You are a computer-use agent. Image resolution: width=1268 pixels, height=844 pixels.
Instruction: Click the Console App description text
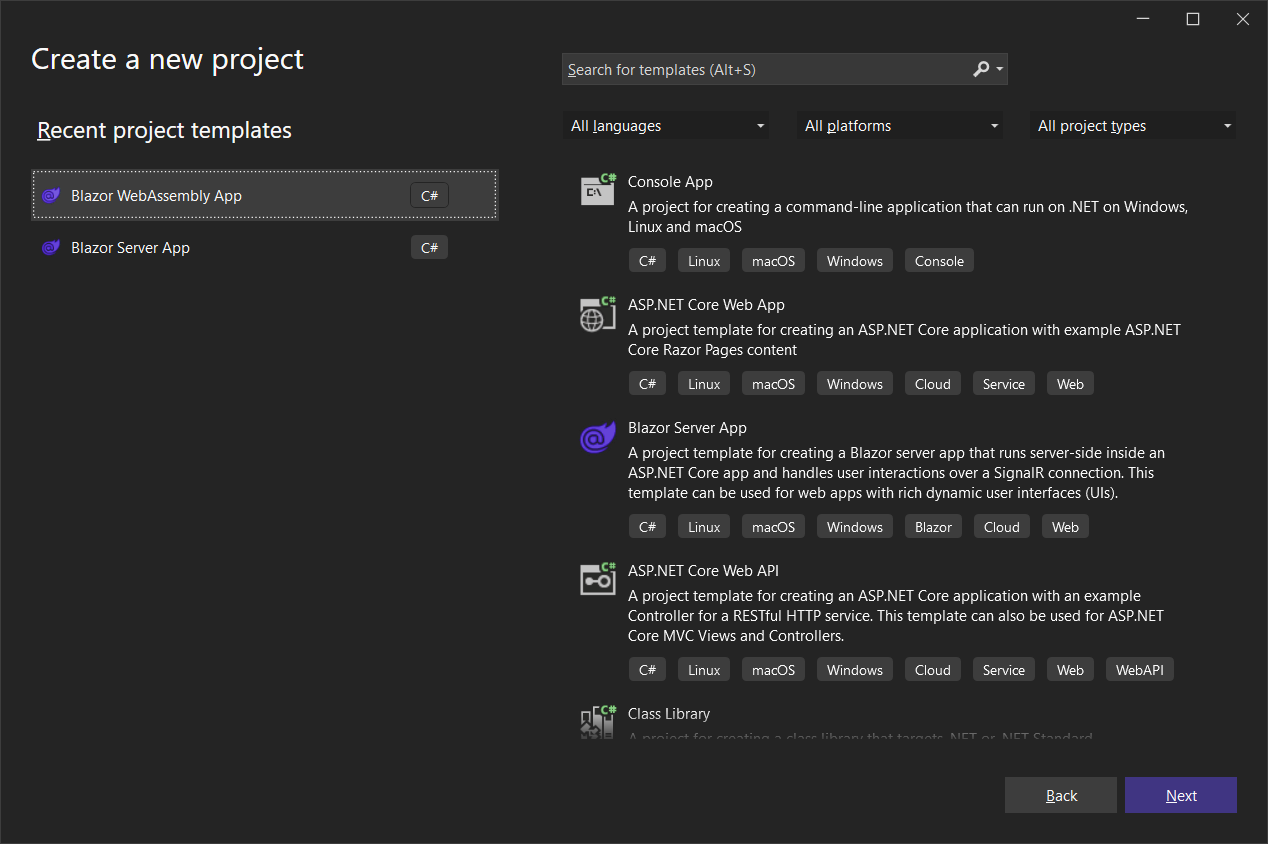[x=908, y=217]
